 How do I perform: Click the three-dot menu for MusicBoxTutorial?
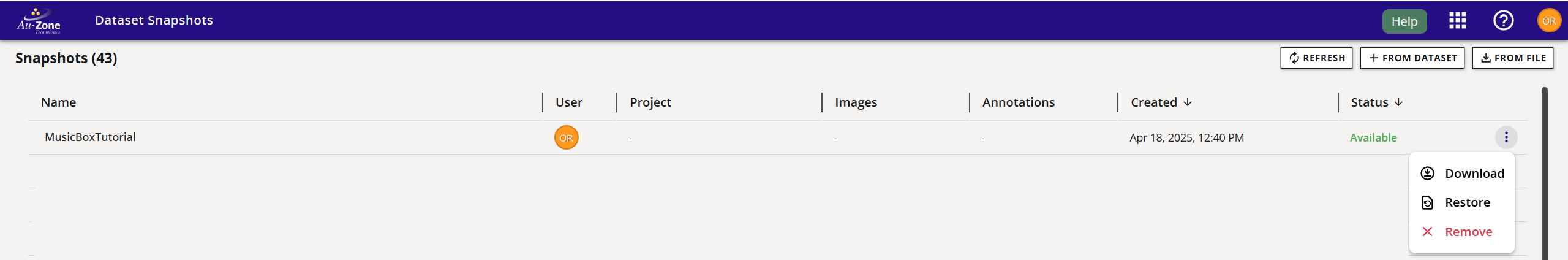click(x=1506, y=137)
